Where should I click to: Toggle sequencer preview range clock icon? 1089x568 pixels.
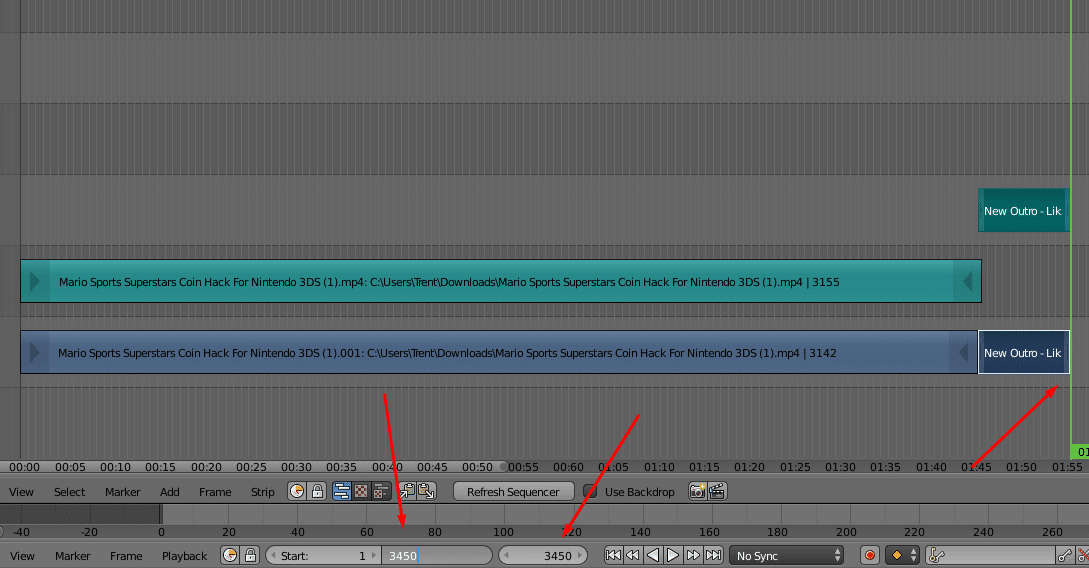297,492
